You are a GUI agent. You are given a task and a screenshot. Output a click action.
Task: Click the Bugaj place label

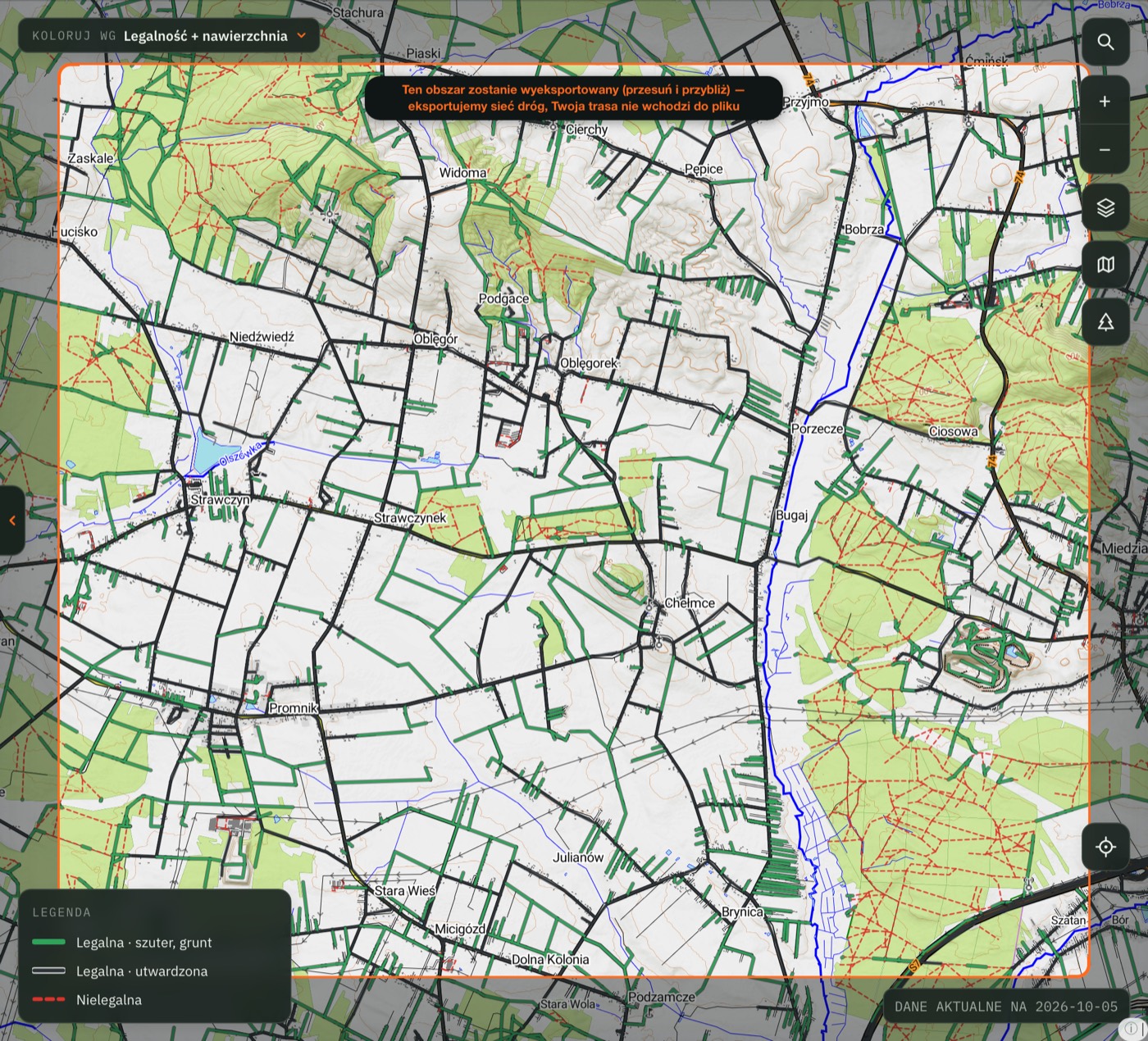(x=792, y=515)
